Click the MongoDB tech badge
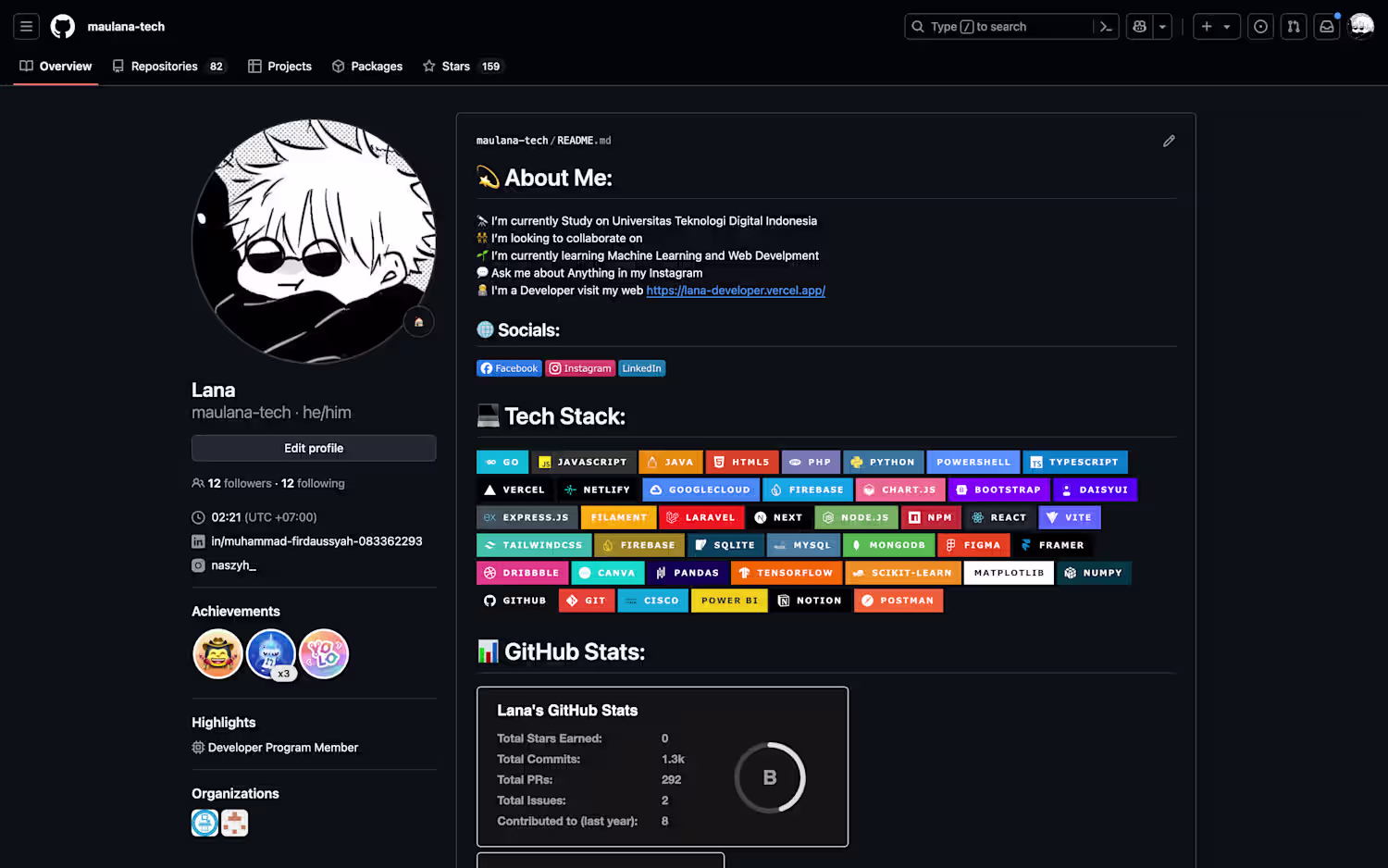 tap(889, 545)
